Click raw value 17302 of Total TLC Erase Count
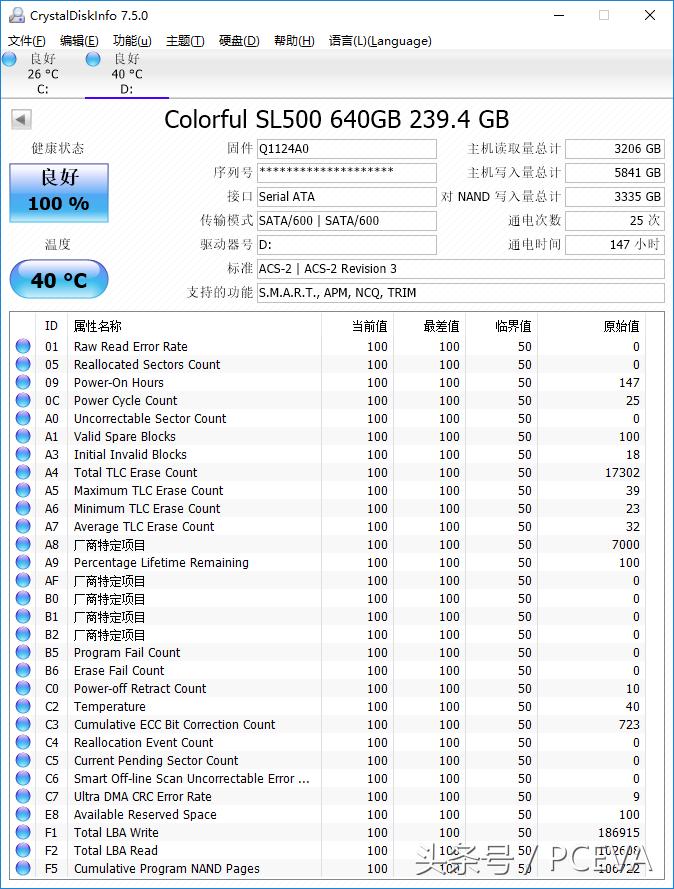Viewport: 674px width, 889px height. (x=622, y=472)
